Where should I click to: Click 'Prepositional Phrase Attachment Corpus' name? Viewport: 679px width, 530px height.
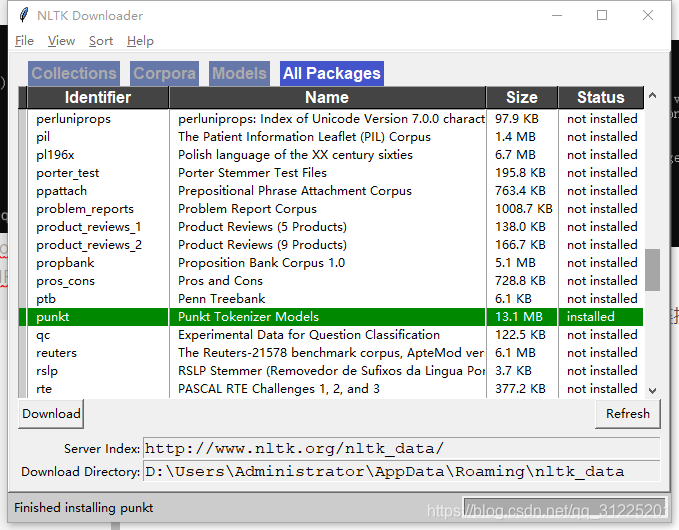point(294,191)
